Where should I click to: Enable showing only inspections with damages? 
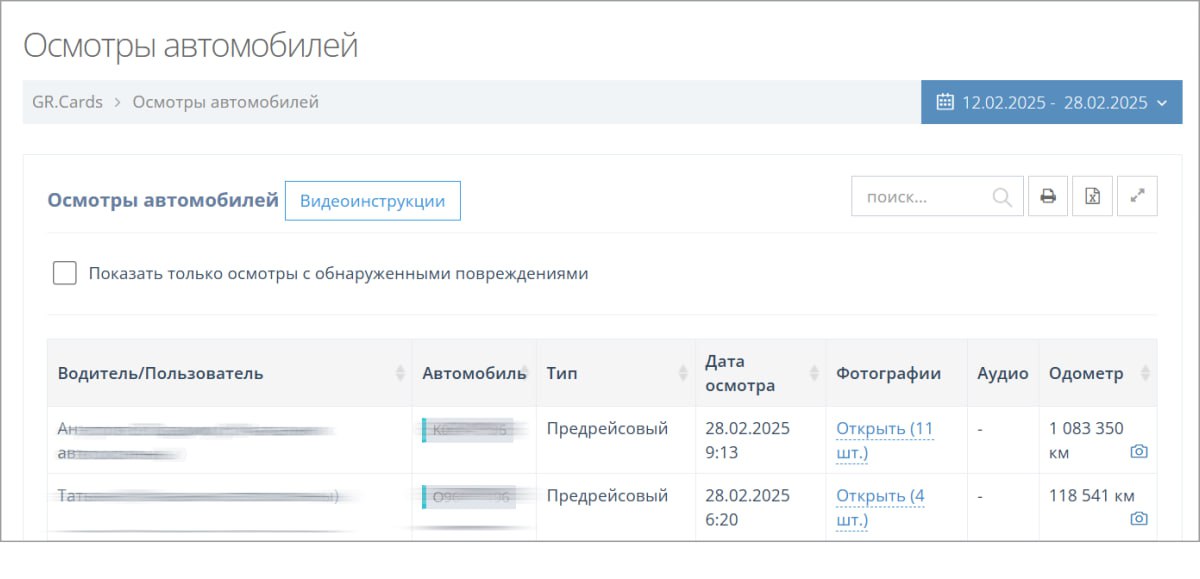pyautogui.click(x=64, y=271)
